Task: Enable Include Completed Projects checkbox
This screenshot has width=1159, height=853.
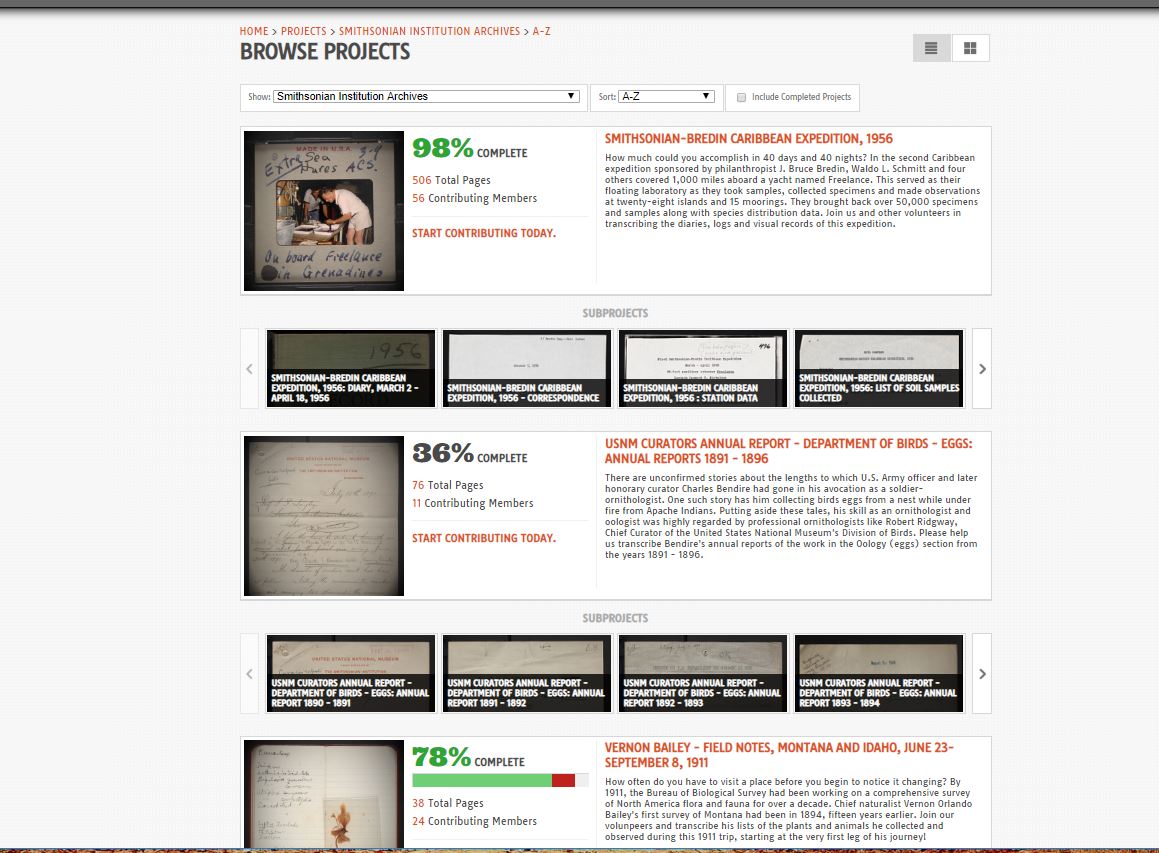Action: click(x=741, y=97)
